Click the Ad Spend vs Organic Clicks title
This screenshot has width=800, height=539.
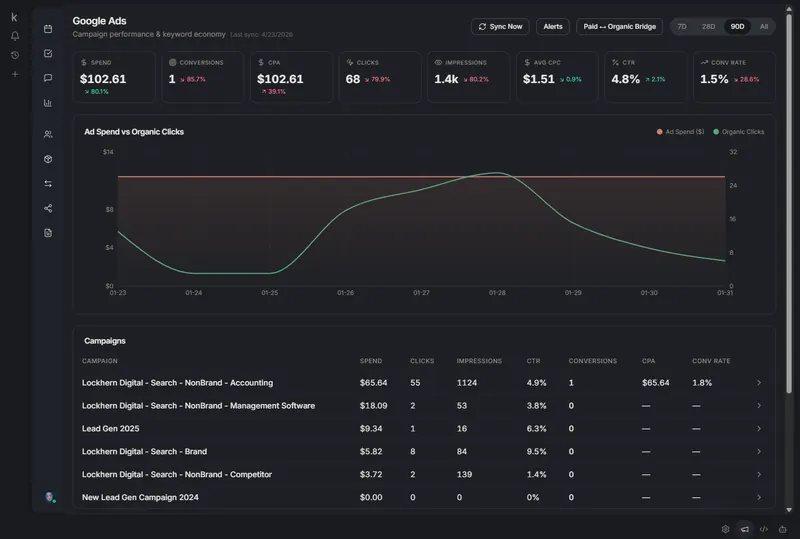coord(134,132)
